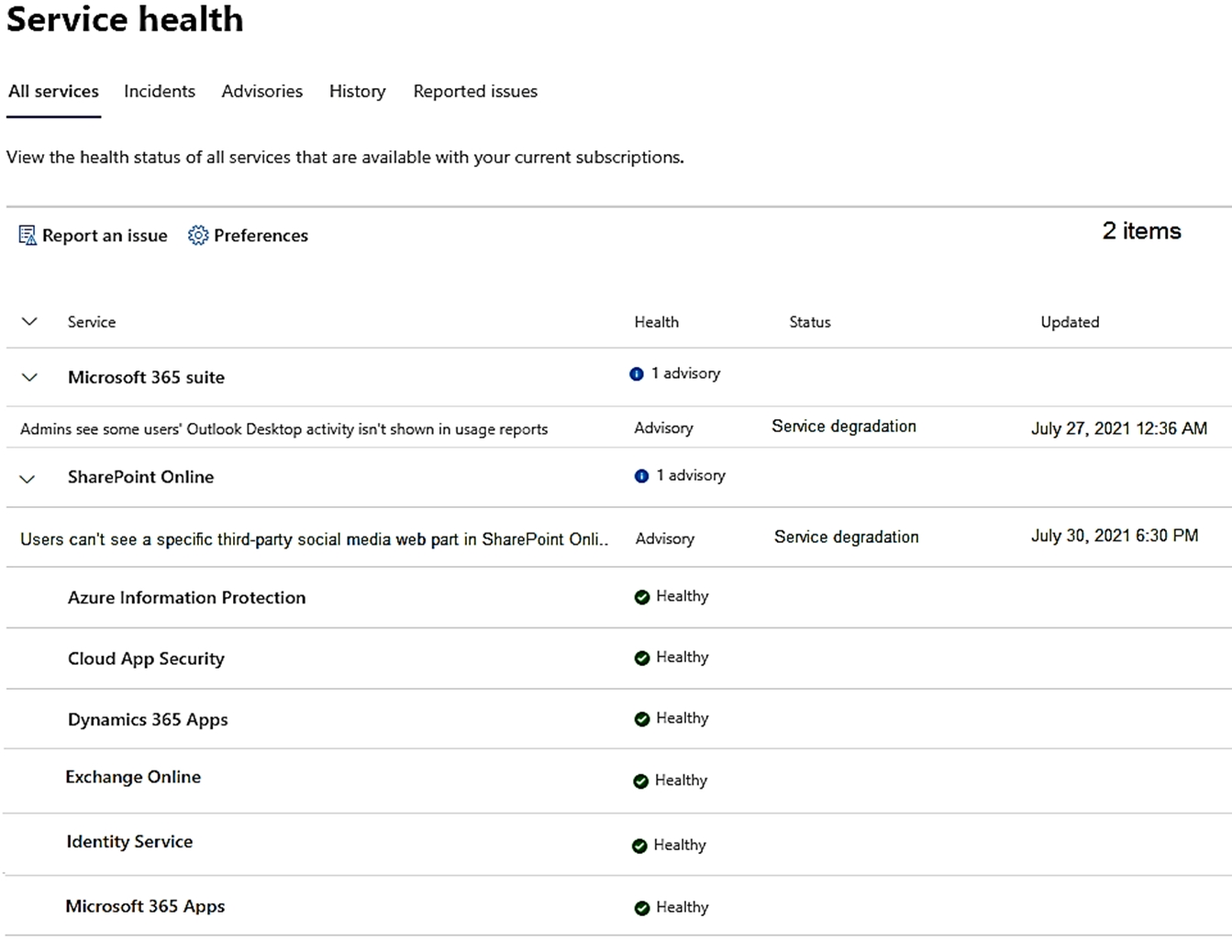Click Healthy text beside Identity Service
Viewport: 1232px width, 952px height.
pyautogui.click(x=680, y=846)
